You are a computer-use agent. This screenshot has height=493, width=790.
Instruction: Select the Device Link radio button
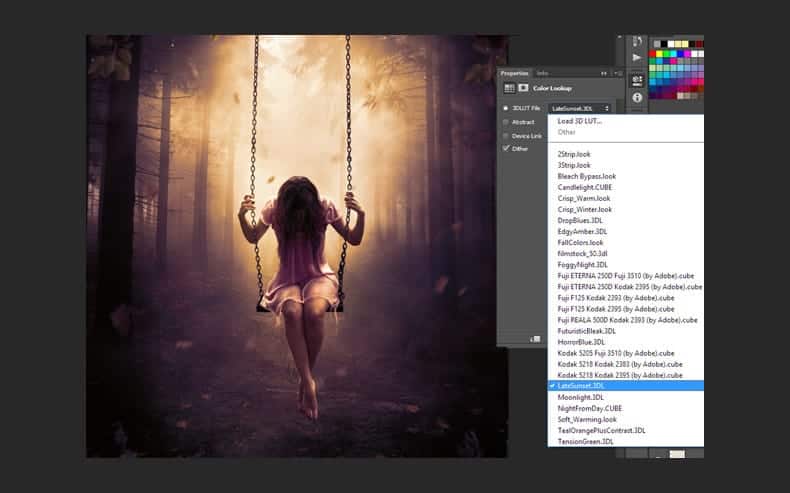tap(506, 136)
